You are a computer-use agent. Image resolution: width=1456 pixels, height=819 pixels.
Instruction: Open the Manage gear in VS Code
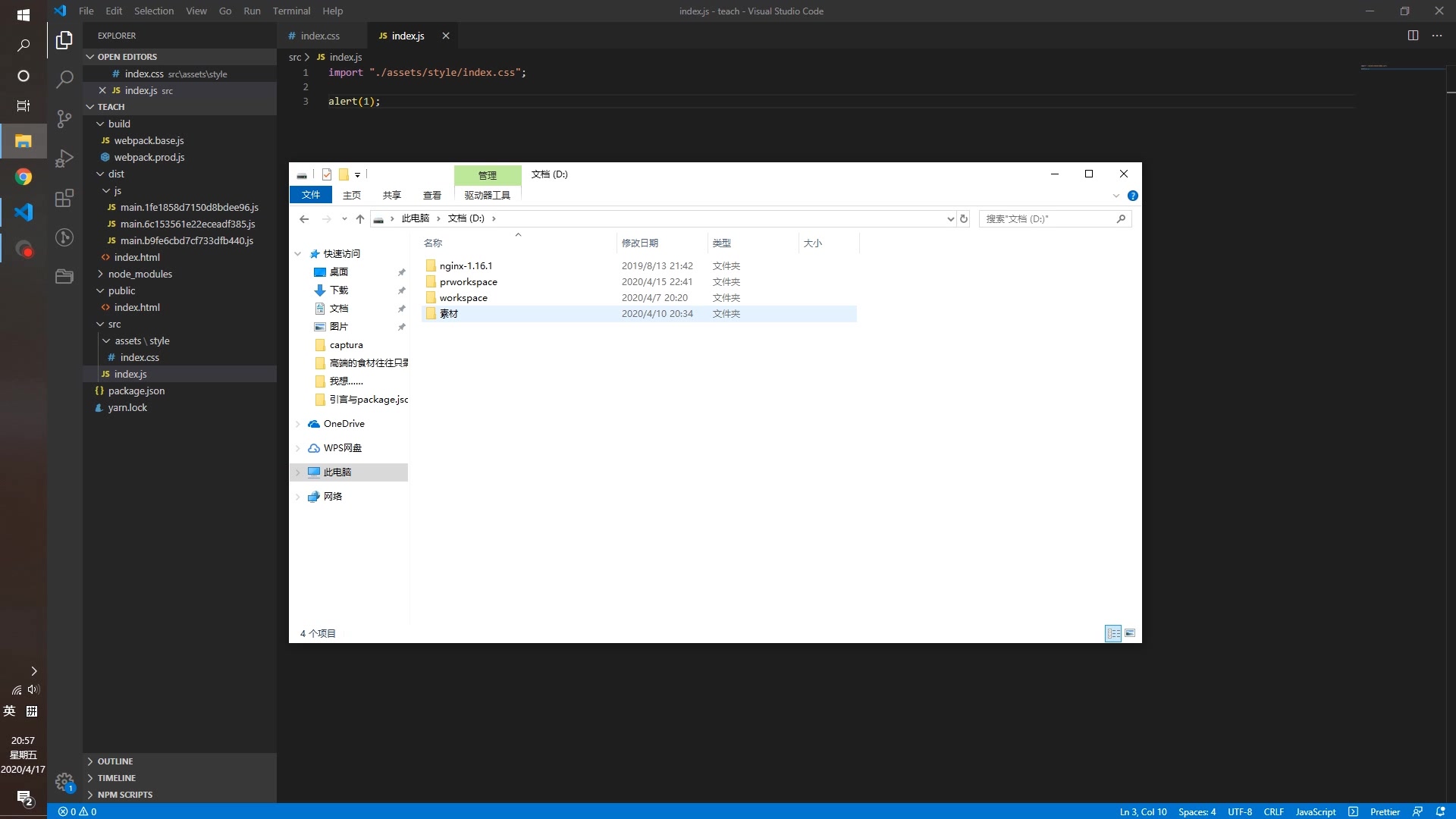(64, 781)
